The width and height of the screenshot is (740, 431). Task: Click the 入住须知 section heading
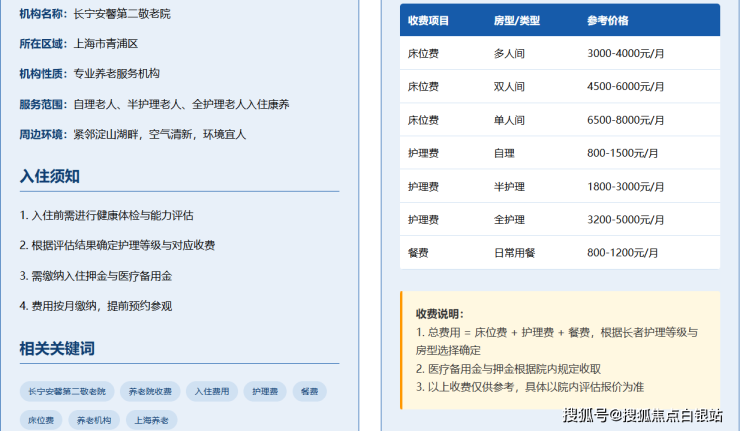tap(50, 177)
